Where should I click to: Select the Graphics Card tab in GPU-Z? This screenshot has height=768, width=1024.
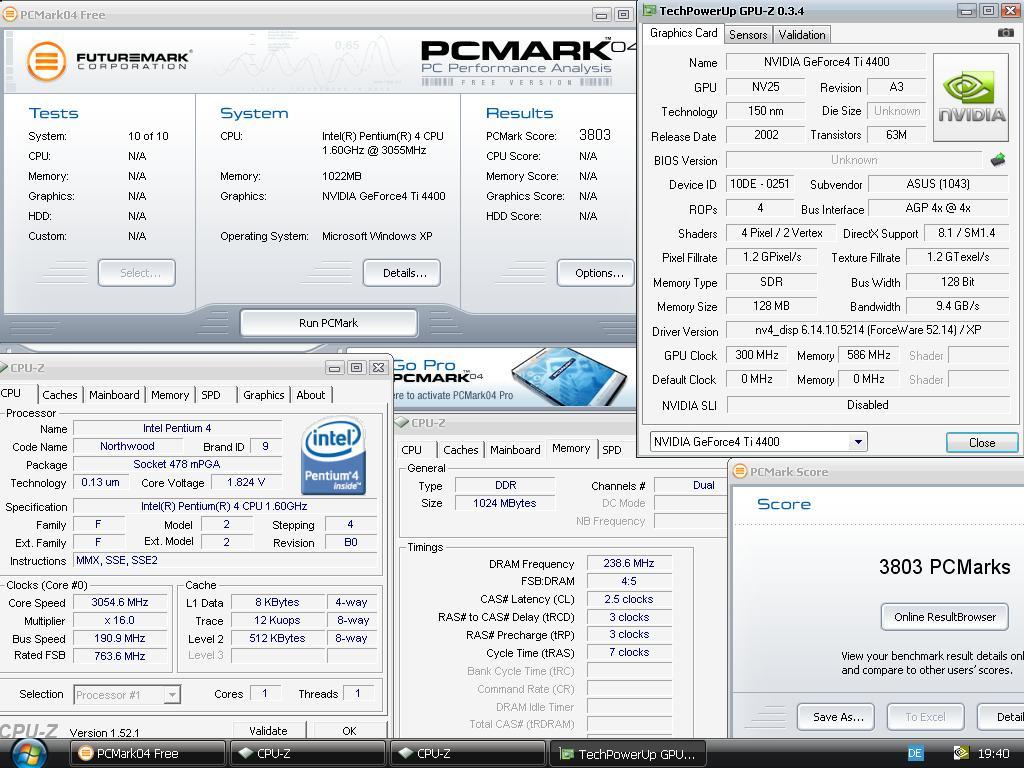(x=683, y=33)
